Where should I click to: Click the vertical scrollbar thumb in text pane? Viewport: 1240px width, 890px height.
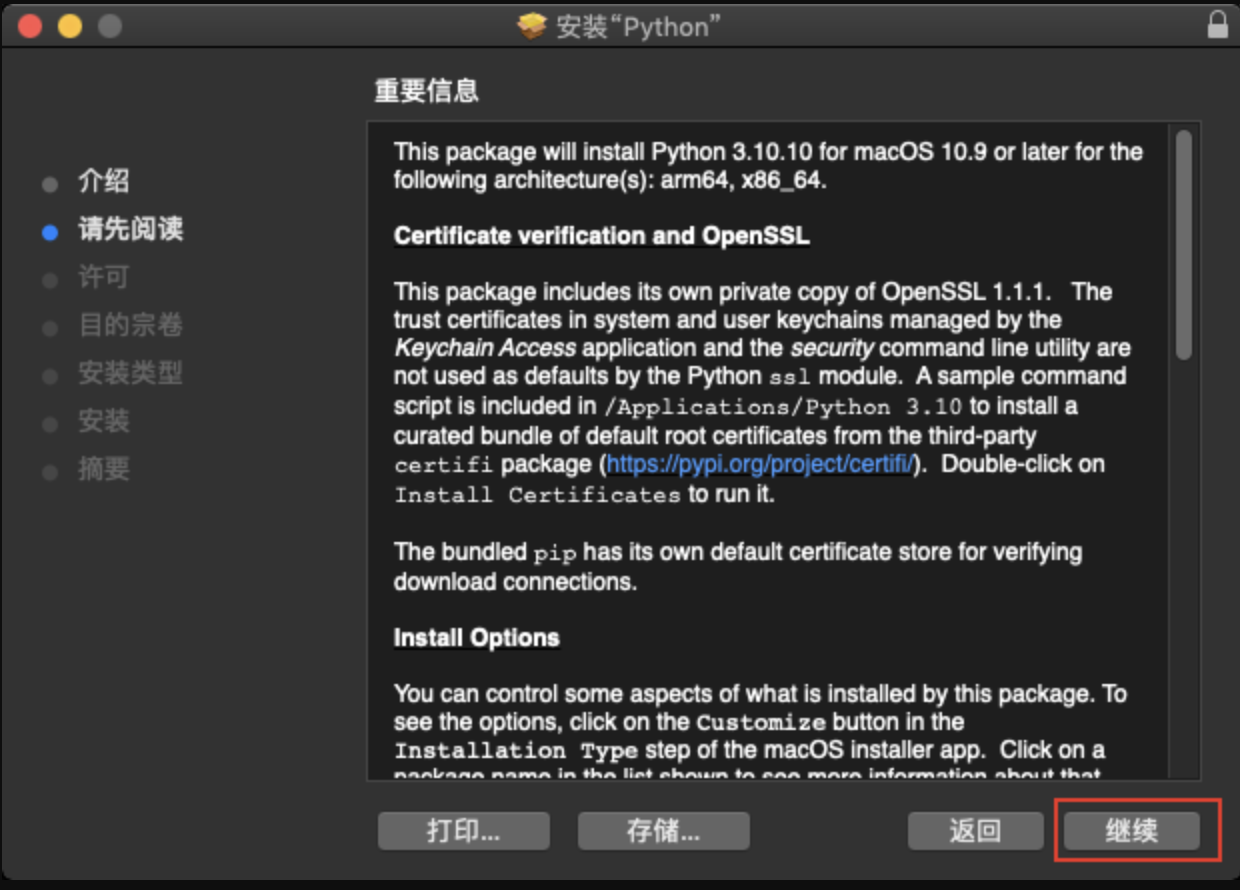[x=1184, y=245]
